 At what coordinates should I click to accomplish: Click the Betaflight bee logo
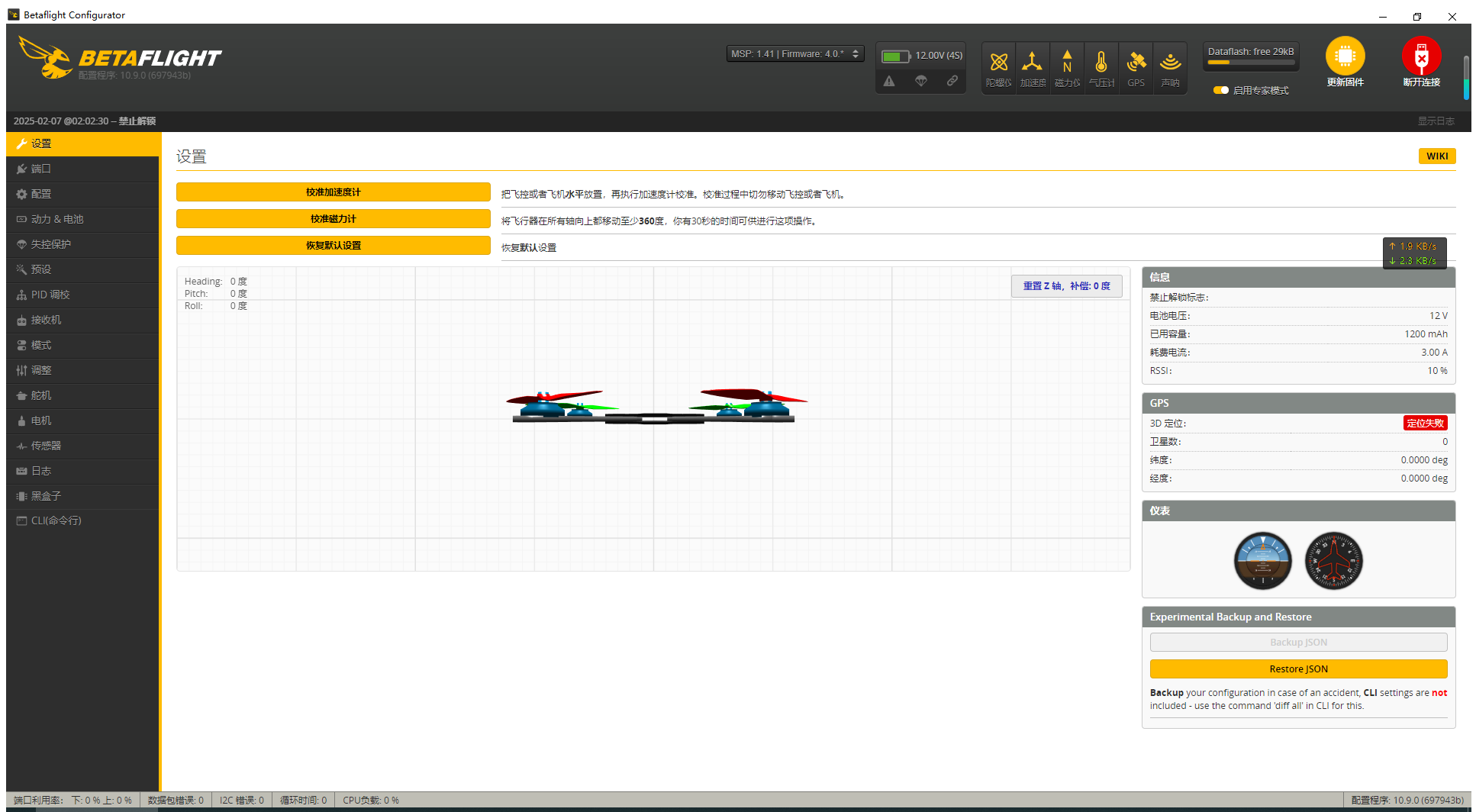click(46, 57)
